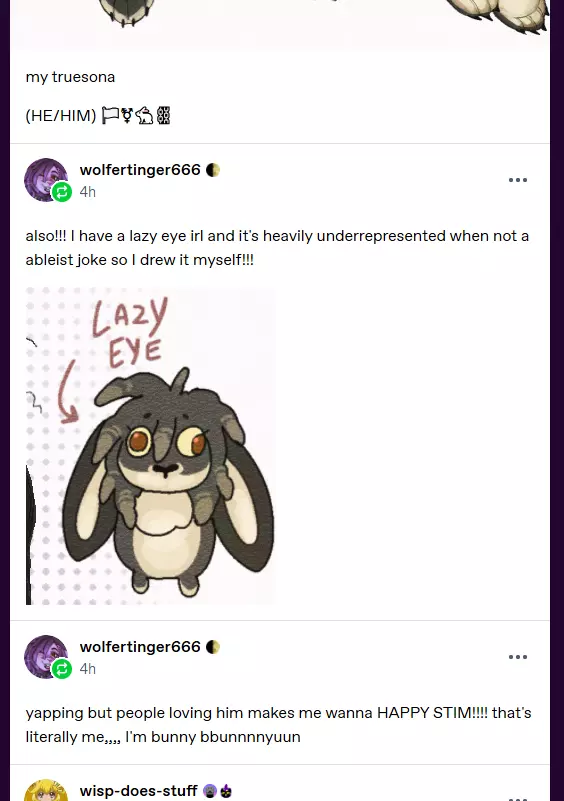Viewport: 564px width, 801px height.
Task: Click the 4h timestamp on lazy eye reblog
Action: 87,192
